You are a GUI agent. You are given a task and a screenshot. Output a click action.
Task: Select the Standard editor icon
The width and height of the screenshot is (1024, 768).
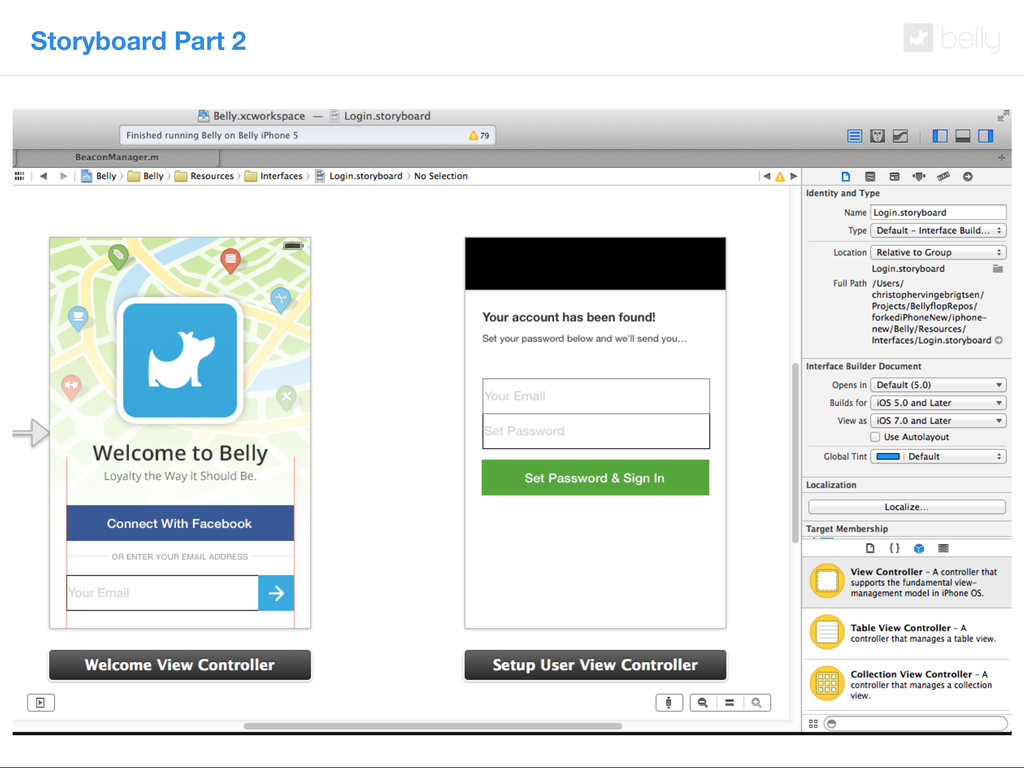(854, 136)
